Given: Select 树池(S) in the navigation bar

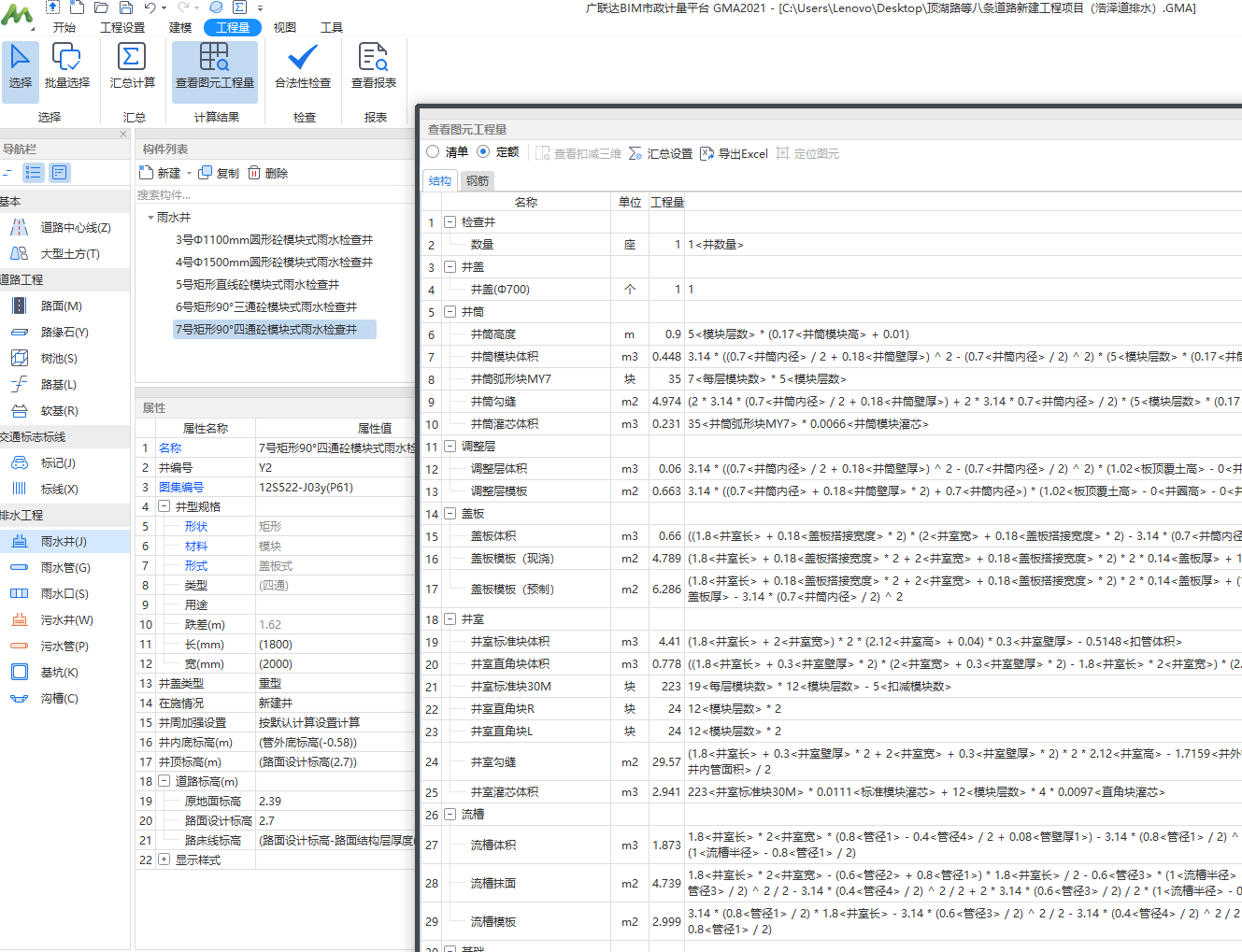Looking at the screenshot, I should (x=64, y=358).
